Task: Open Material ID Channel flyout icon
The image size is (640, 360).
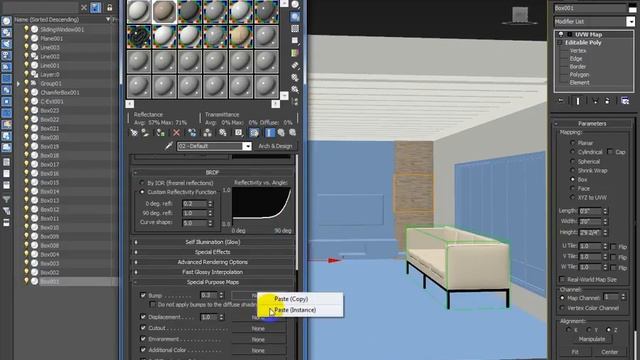Action: point(238,133)
